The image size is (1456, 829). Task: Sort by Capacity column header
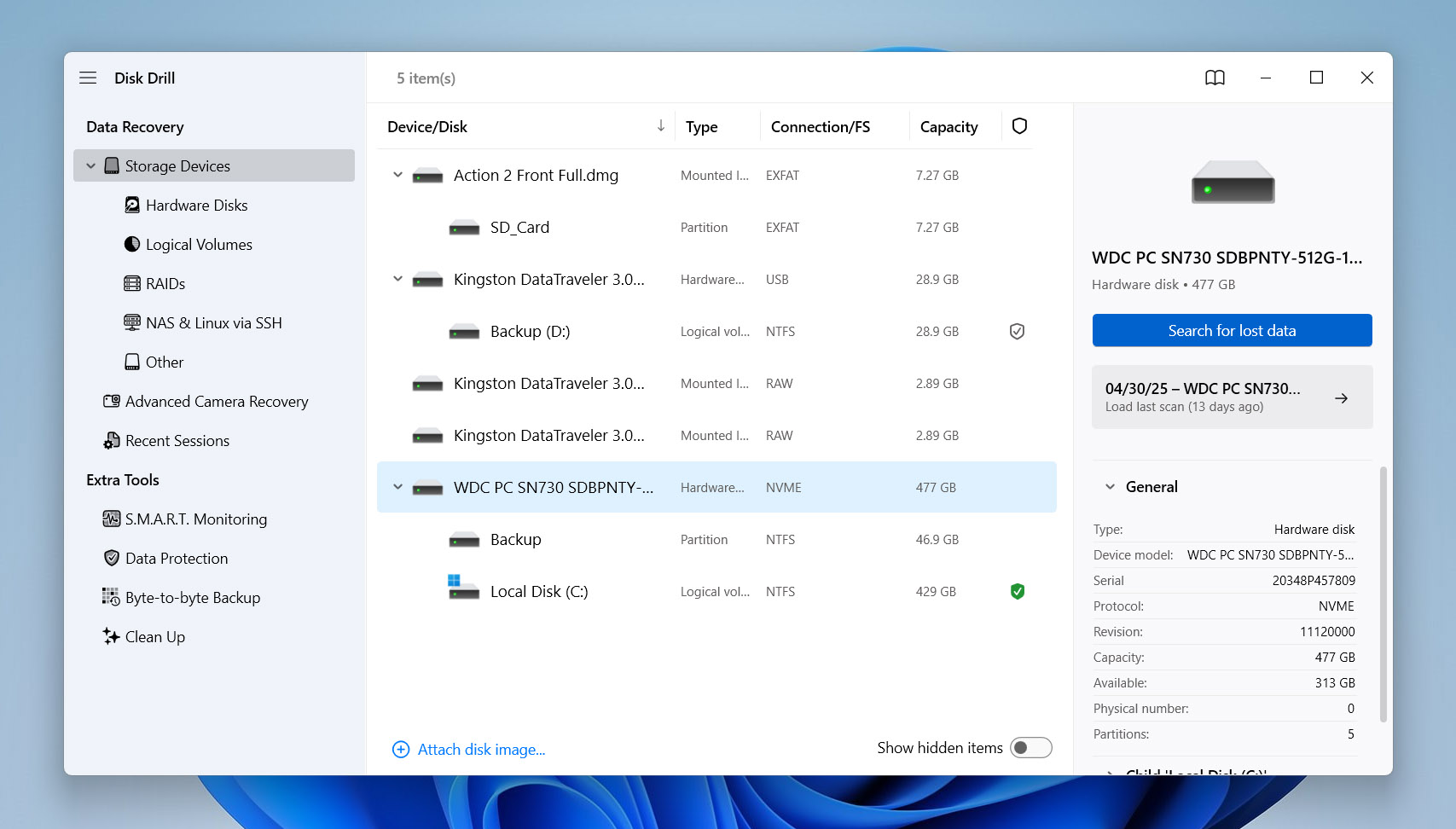point(948,127)
